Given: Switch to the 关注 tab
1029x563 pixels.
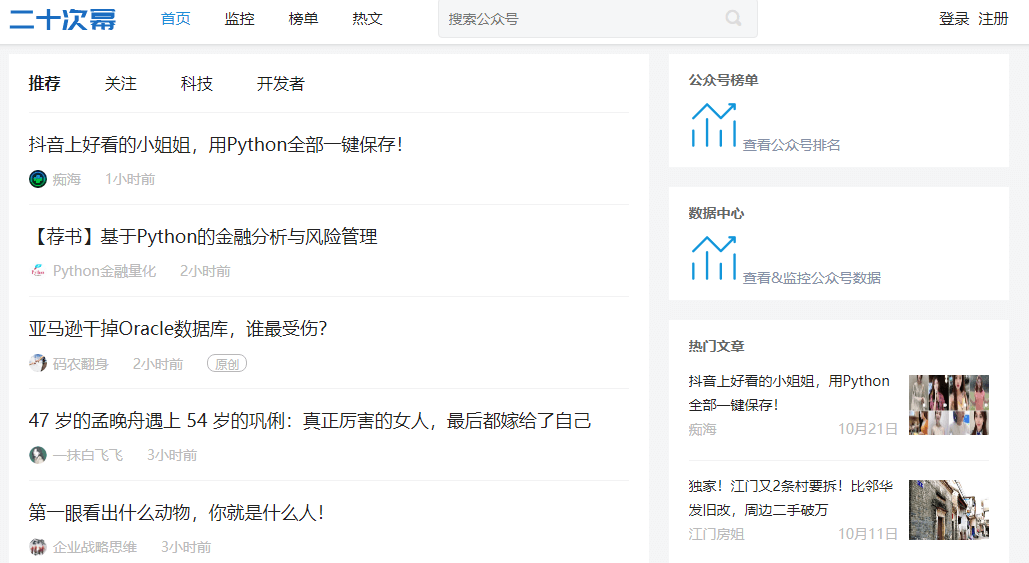Looking at the screenshot, I should click(120, 84).
